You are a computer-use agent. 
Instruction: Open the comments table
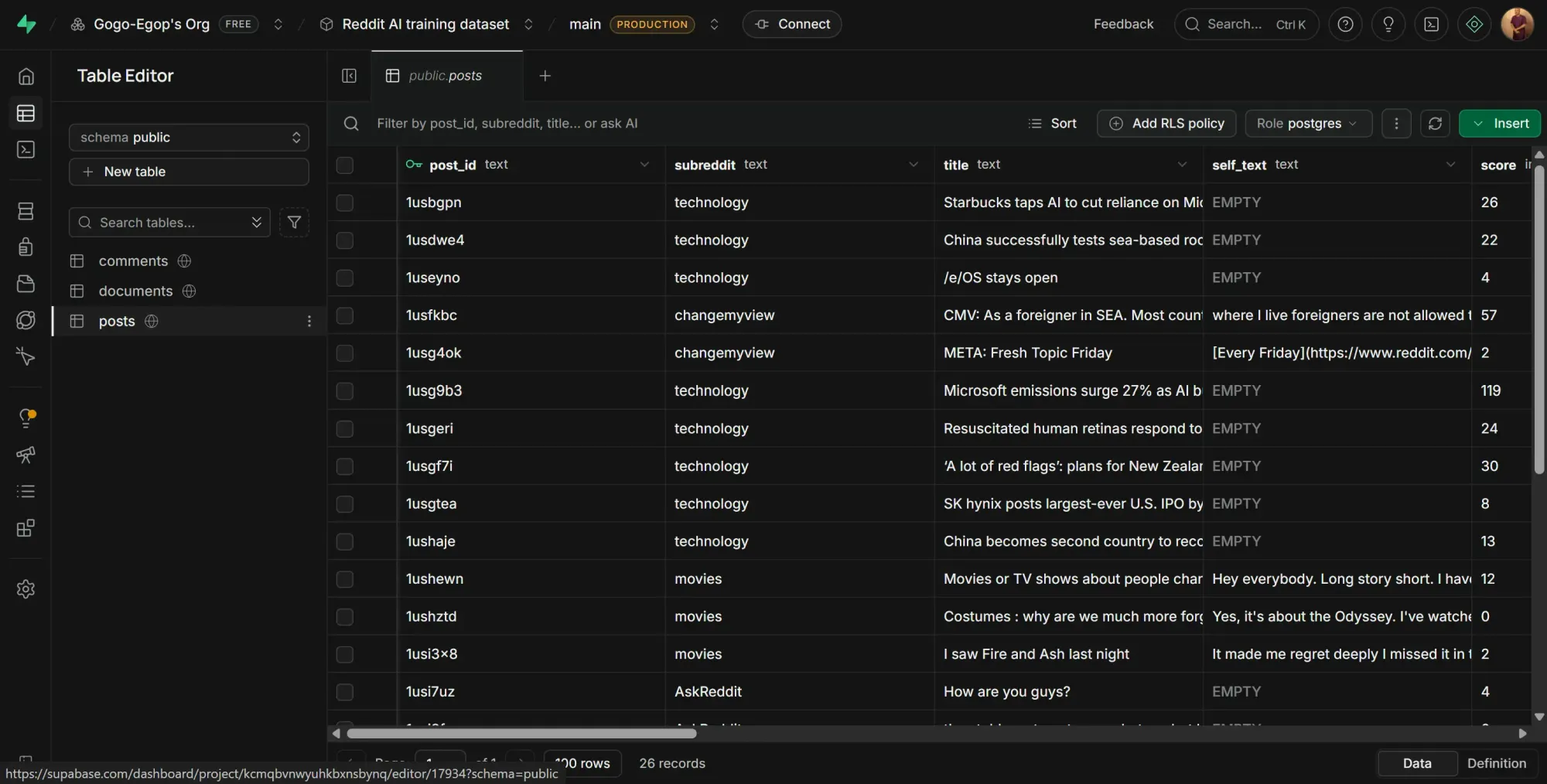point(133,261)
